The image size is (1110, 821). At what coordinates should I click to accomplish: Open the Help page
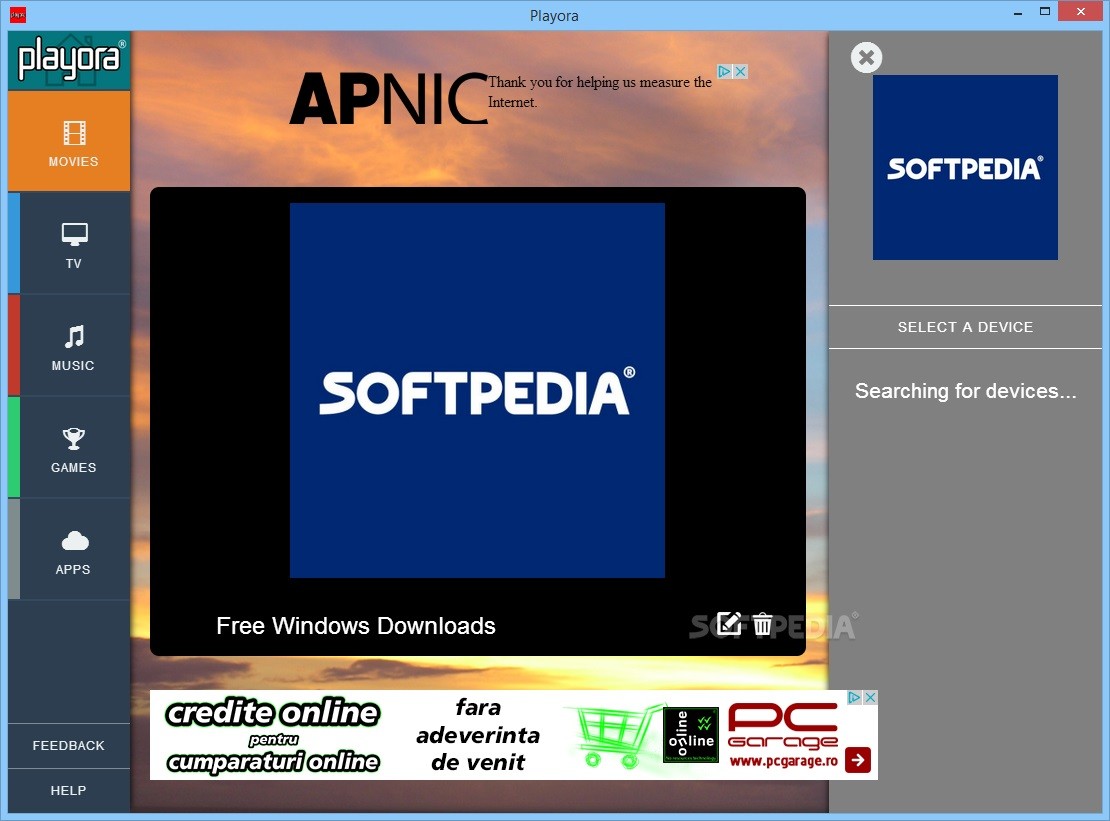pos(69,791)
